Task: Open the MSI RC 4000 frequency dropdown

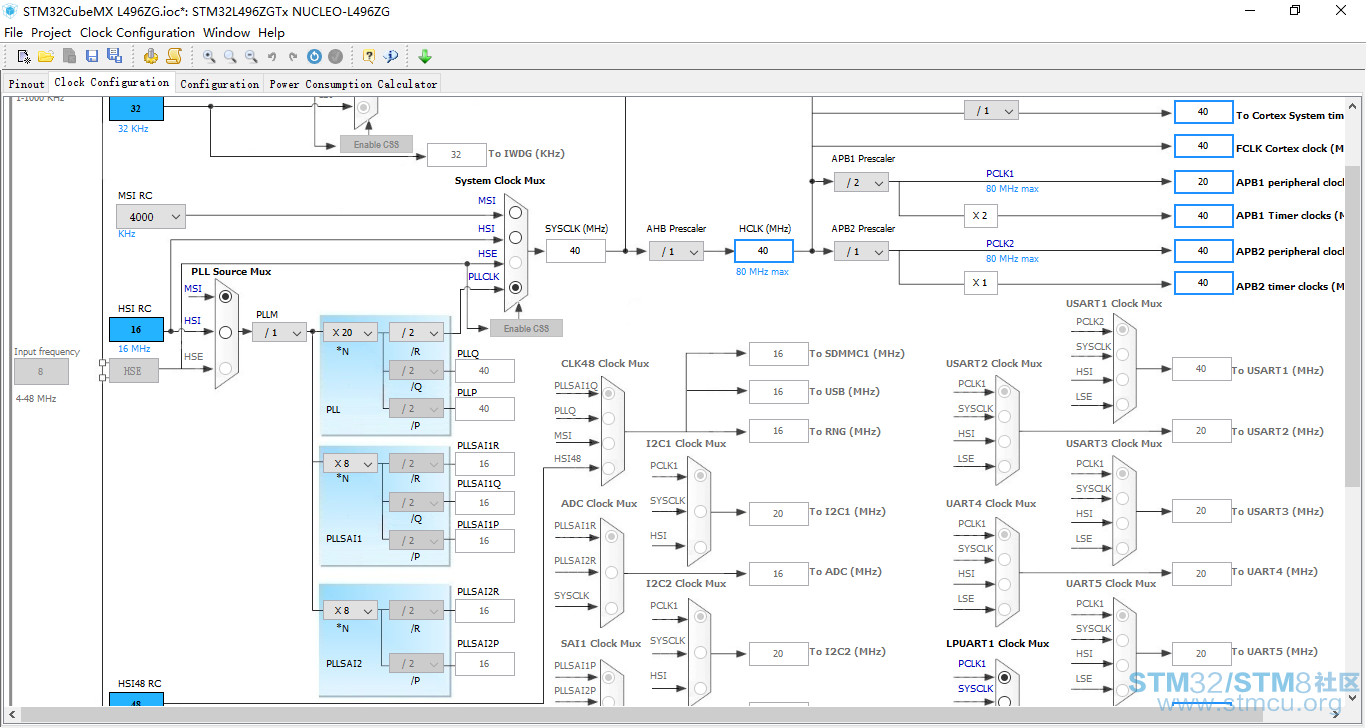Action: tap(152, 216)
